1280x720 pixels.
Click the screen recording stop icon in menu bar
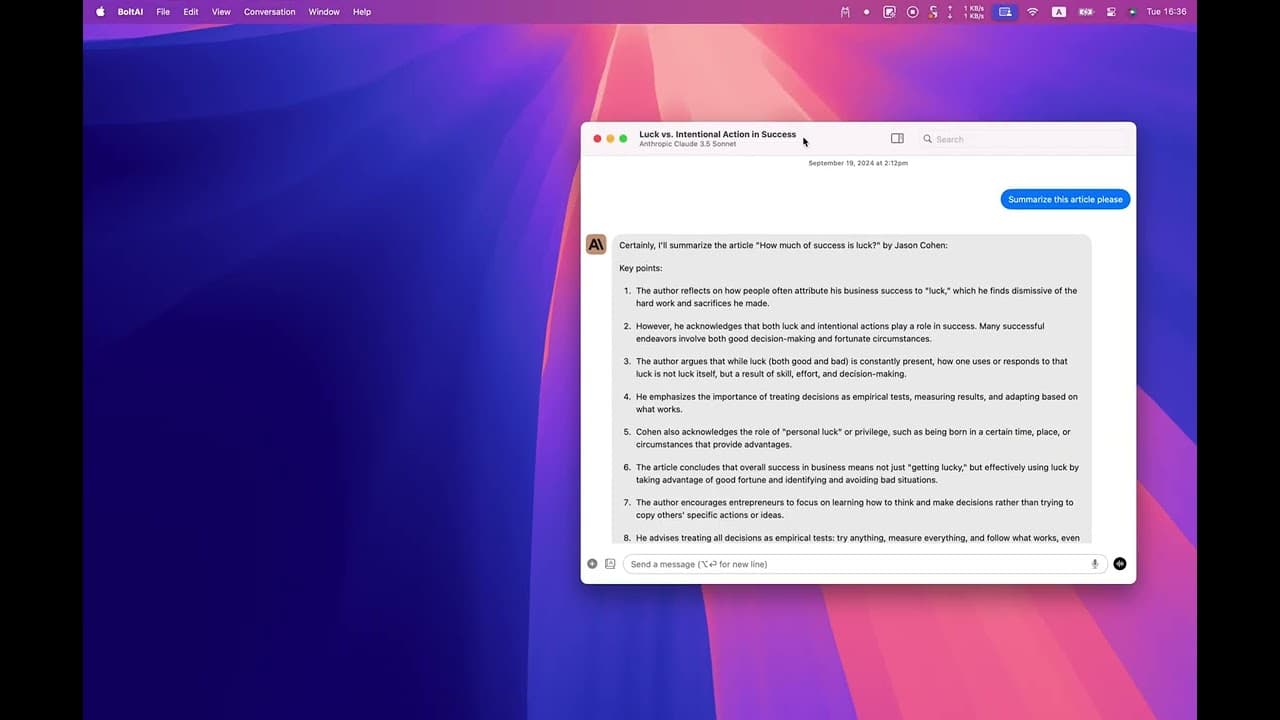pyautogui.click(x=913, y=12)
